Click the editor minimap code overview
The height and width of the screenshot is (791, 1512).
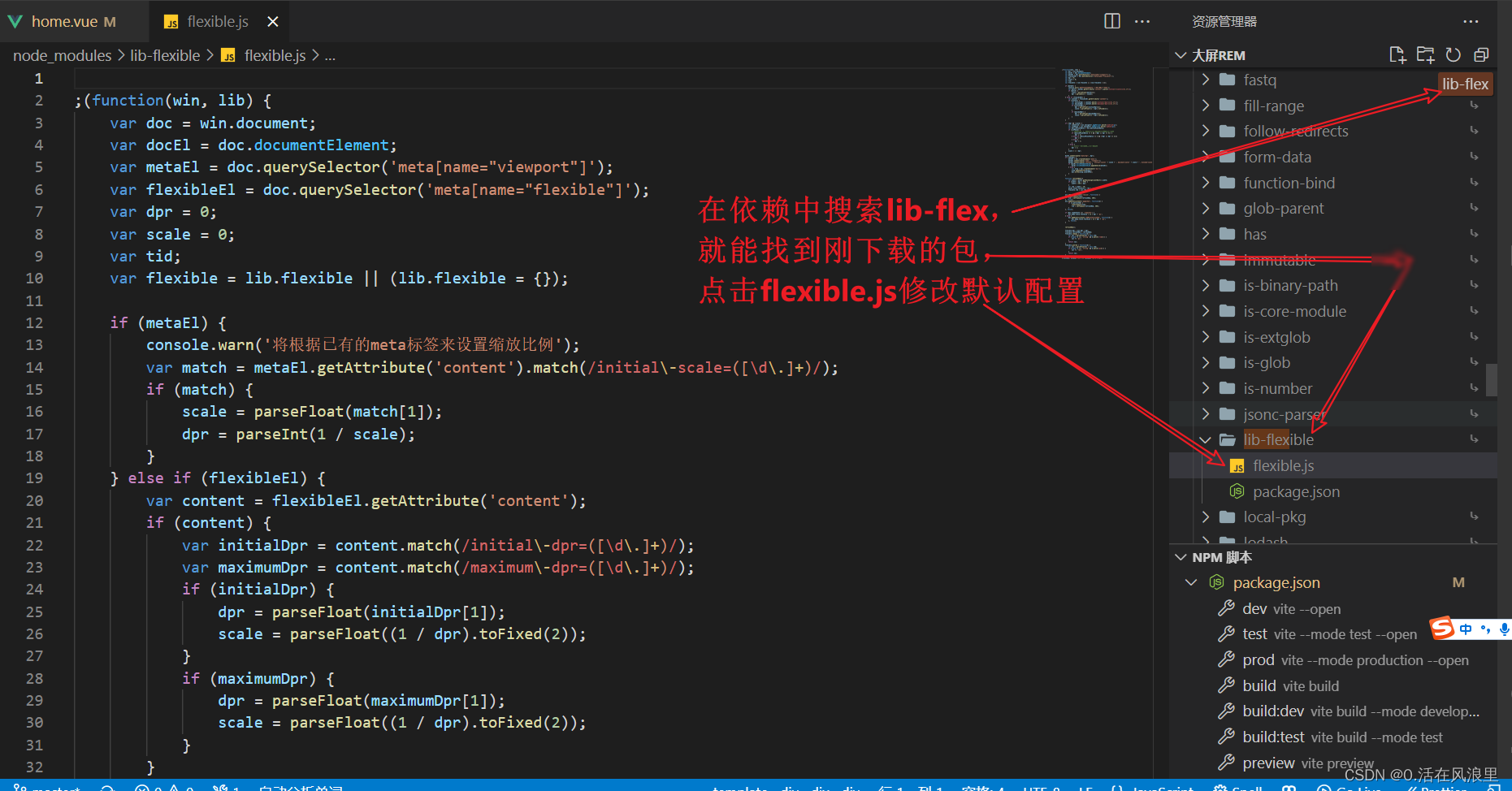tap(1107, 162)
